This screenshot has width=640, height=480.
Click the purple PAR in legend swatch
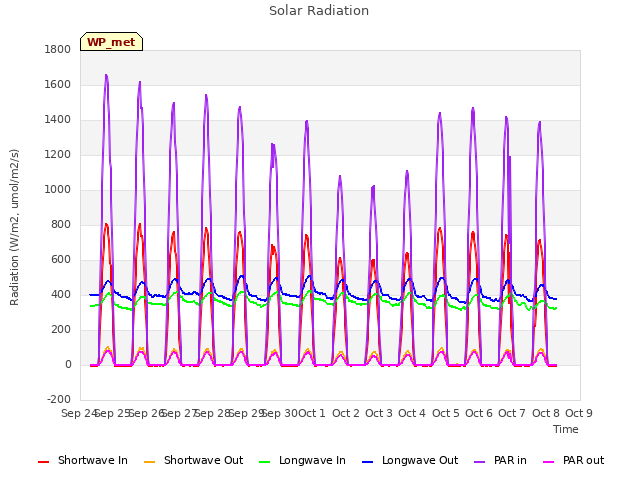[x=480, y=462]
